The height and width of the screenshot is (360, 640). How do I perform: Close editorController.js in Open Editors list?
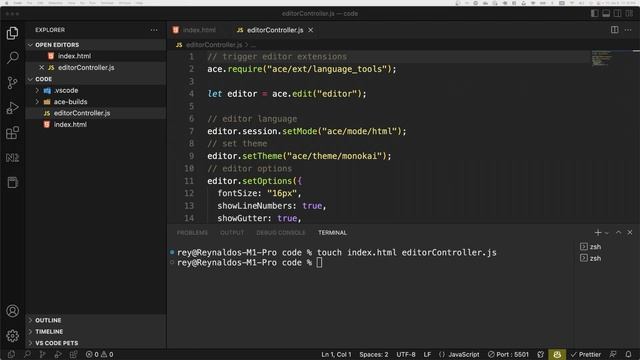[x=41, y=67]
